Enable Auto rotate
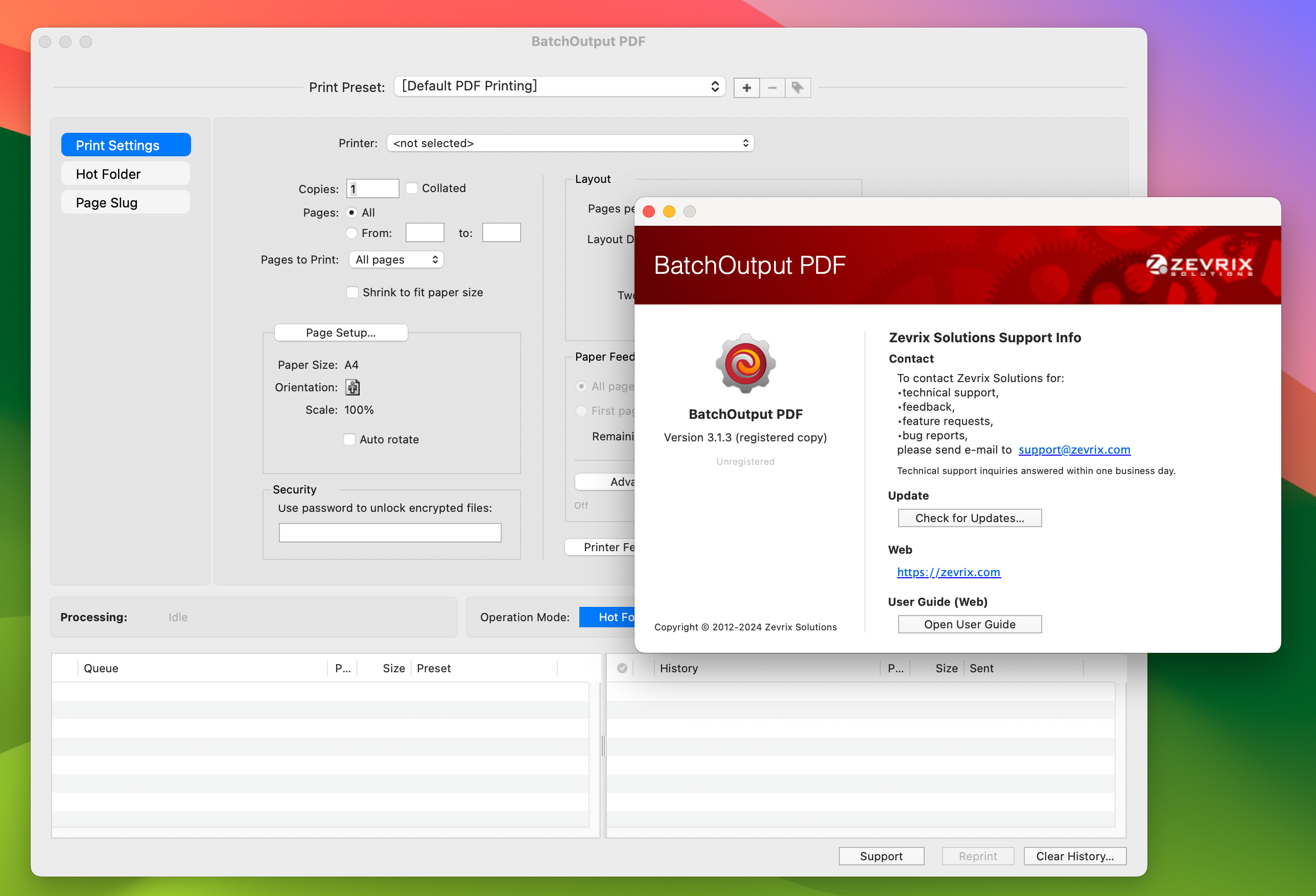Viewport: 1316px width, 896px height. pyautogui.click(x=349, y=439)
